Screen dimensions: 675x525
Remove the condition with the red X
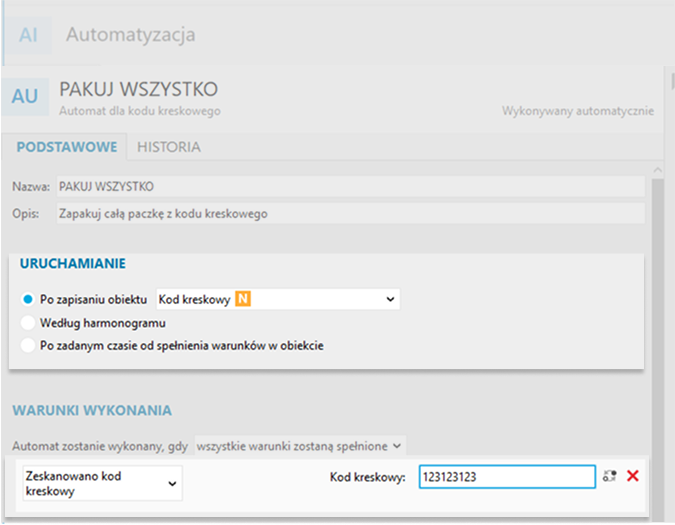[632, 476]
